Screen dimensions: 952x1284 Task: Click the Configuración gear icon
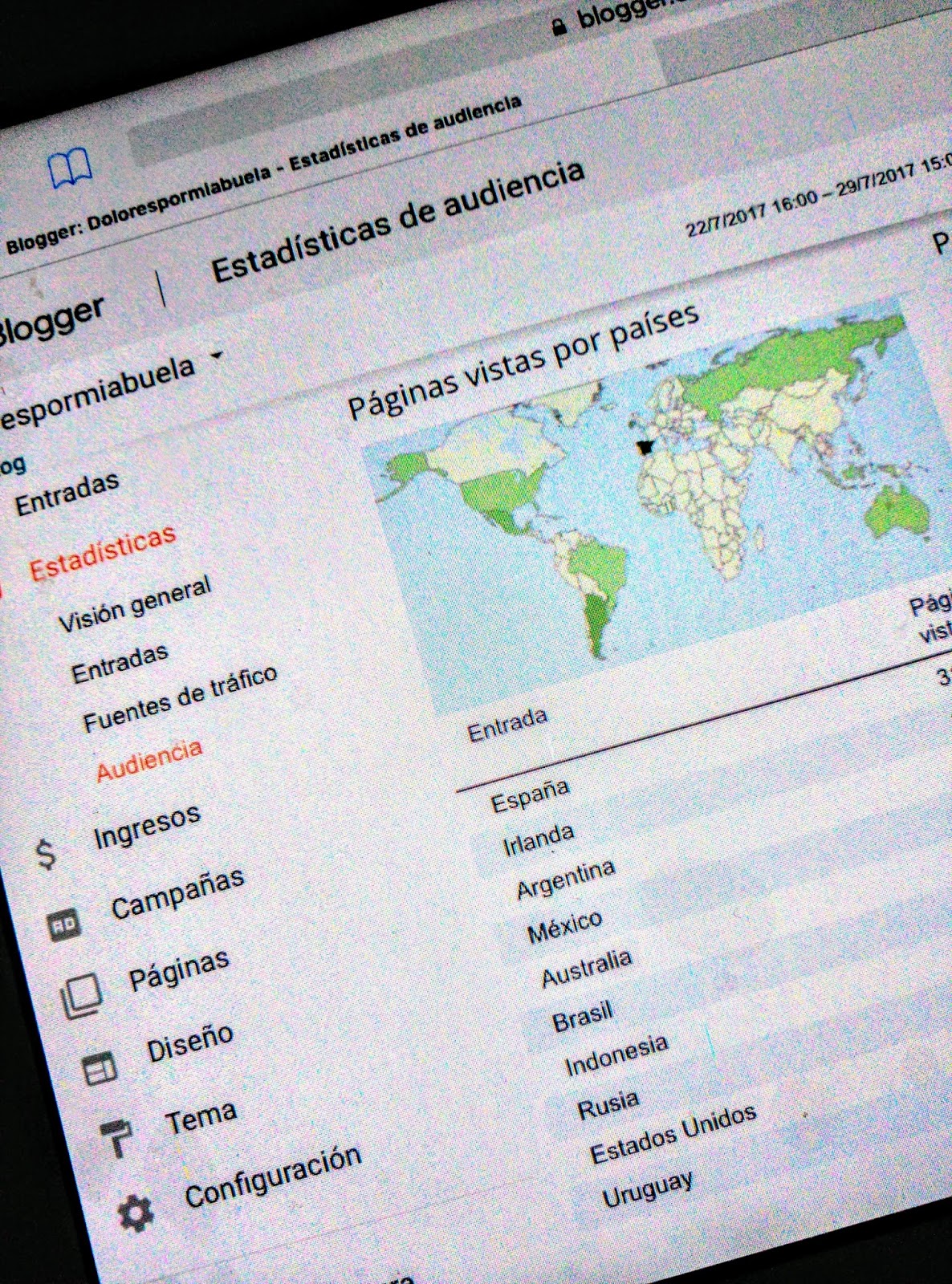(136, 1213)
